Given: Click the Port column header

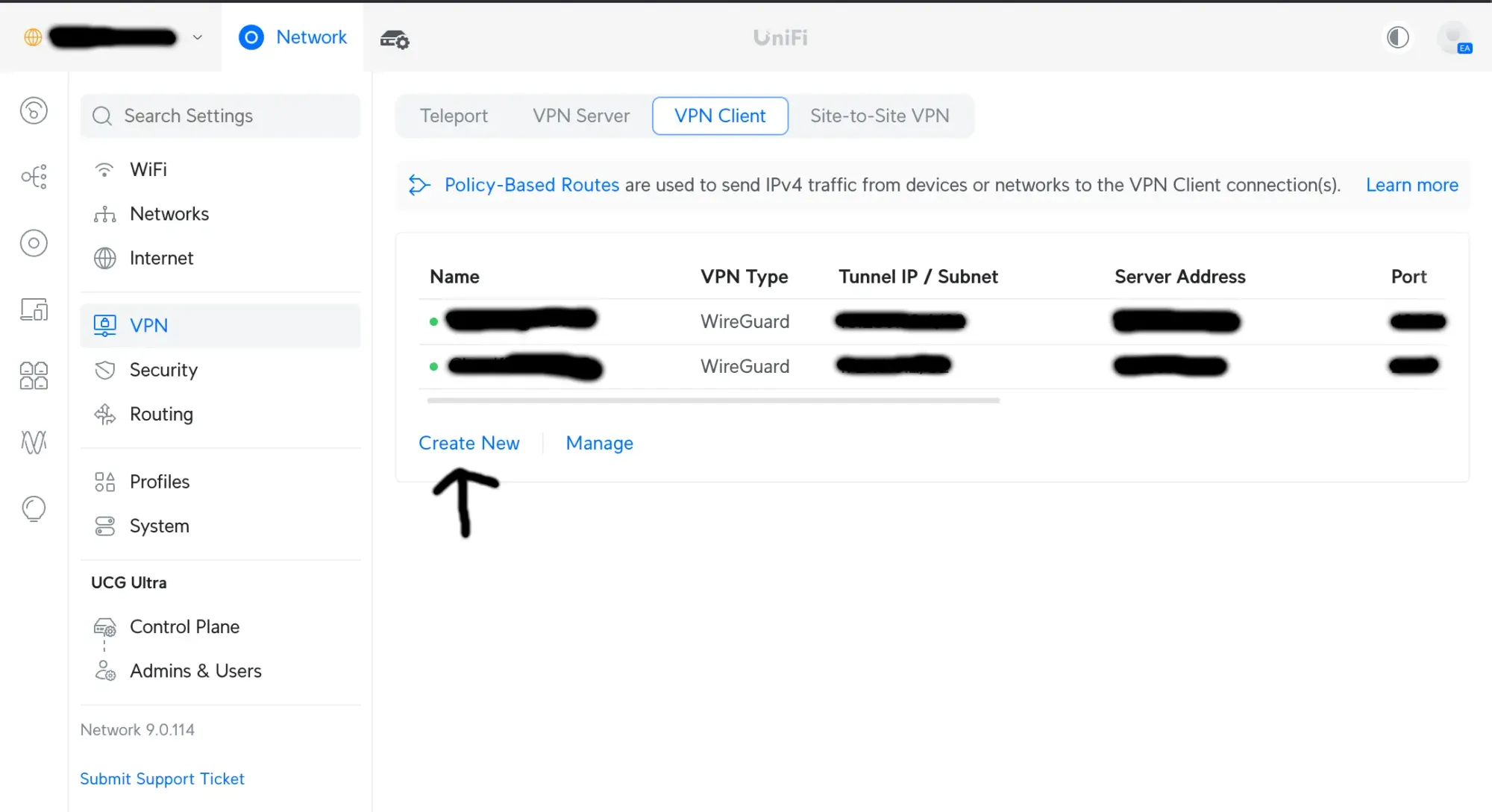Looking at the screenshot, I should [1408, 277].
